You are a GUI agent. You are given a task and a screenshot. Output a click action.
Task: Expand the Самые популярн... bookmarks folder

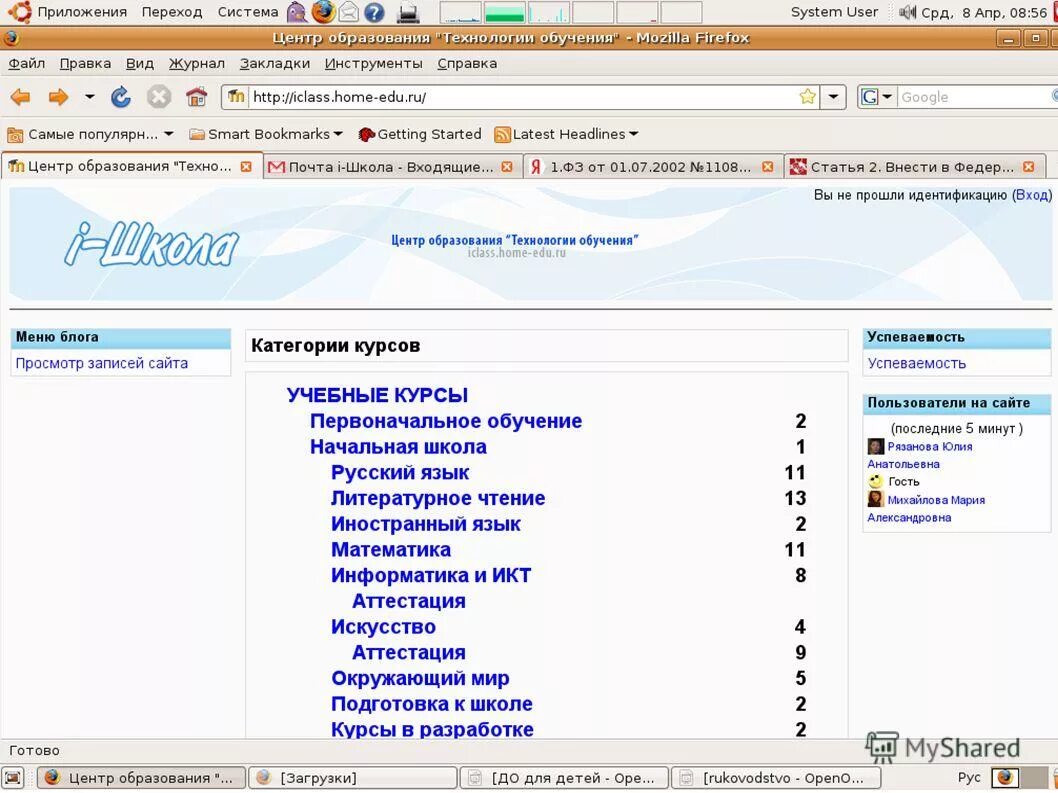[x=90, y=134]
